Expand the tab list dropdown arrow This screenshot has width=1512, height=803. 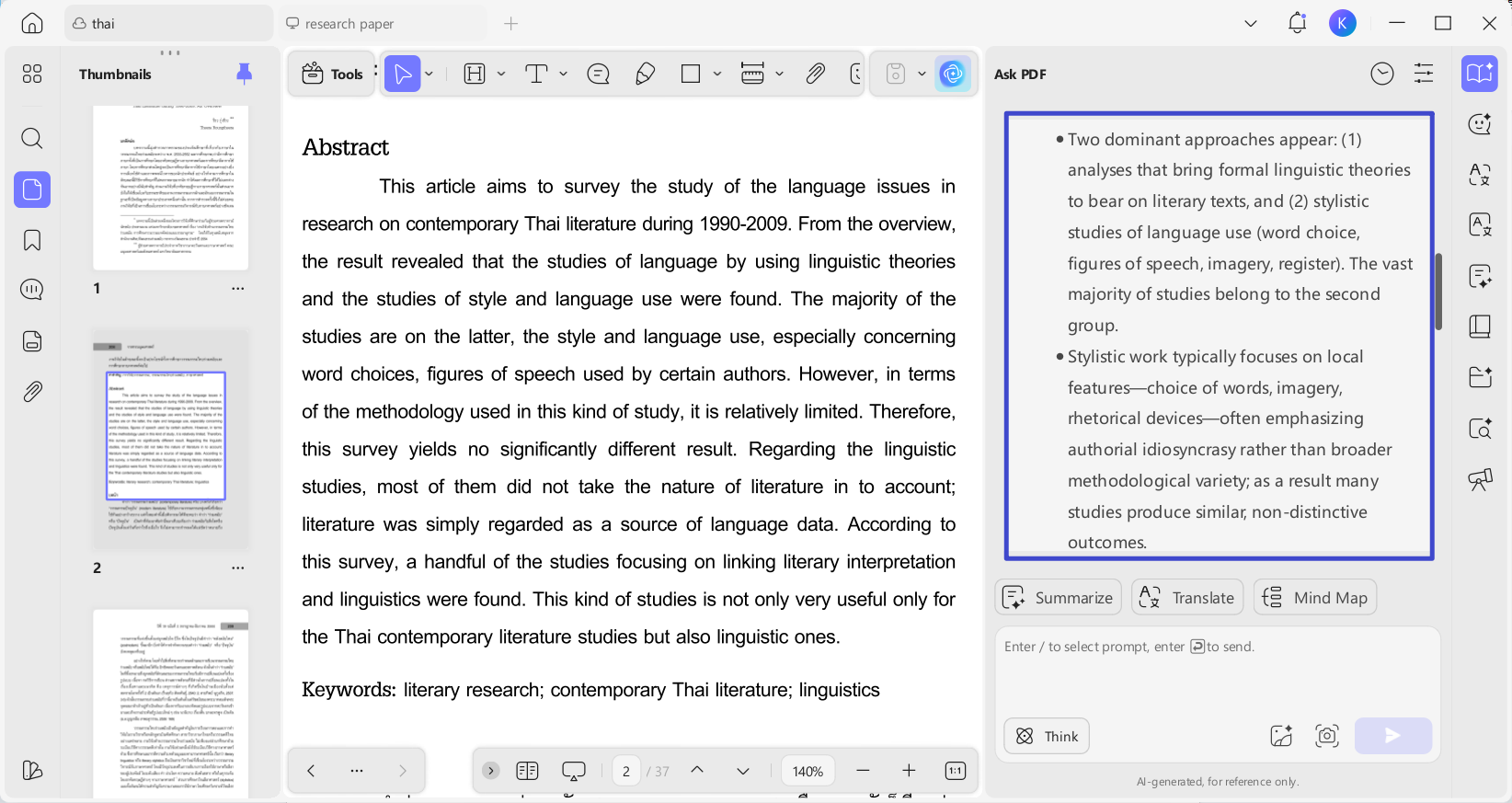1251,23
